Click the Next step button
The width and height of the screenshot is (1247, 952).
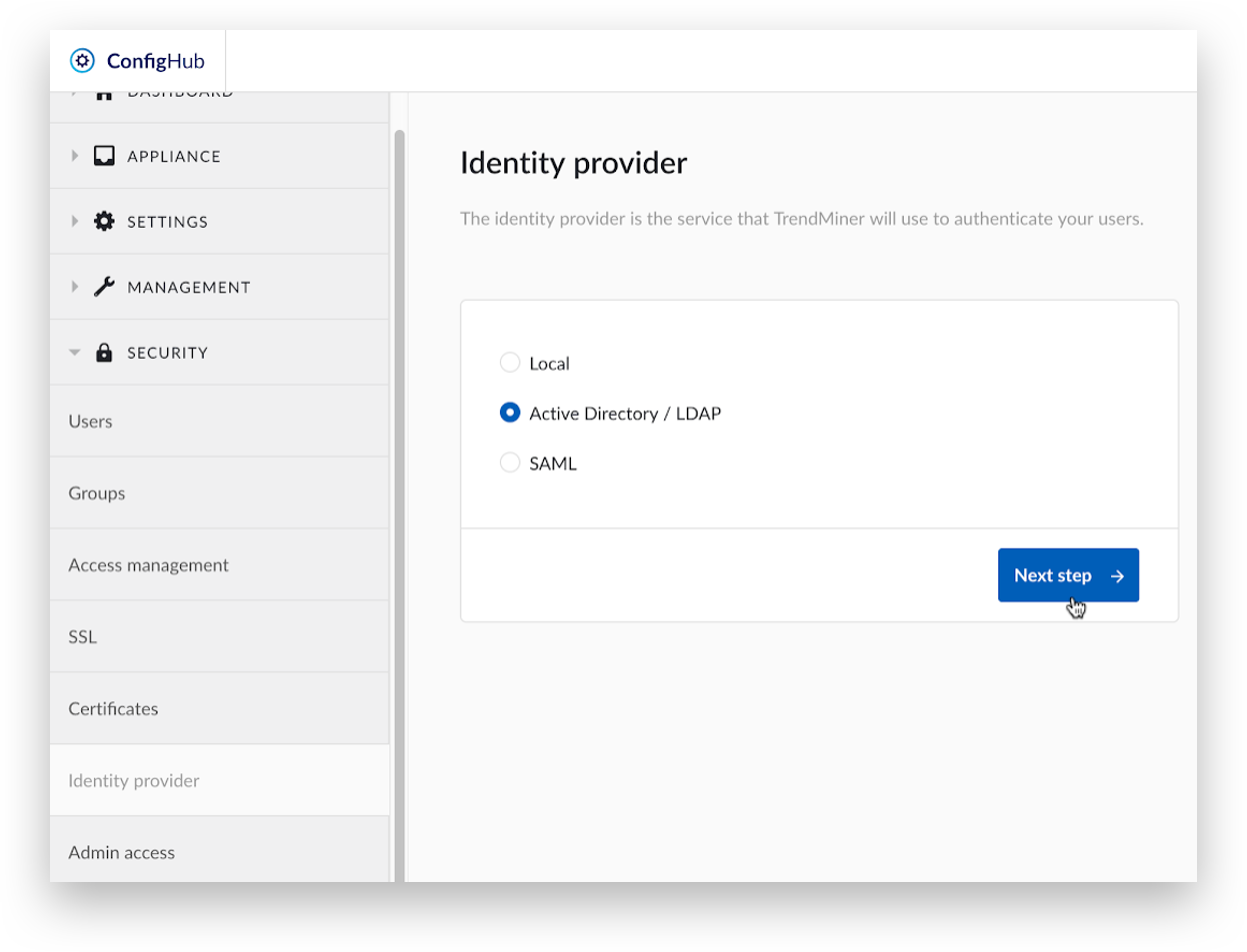click(x=1068, y=575)
